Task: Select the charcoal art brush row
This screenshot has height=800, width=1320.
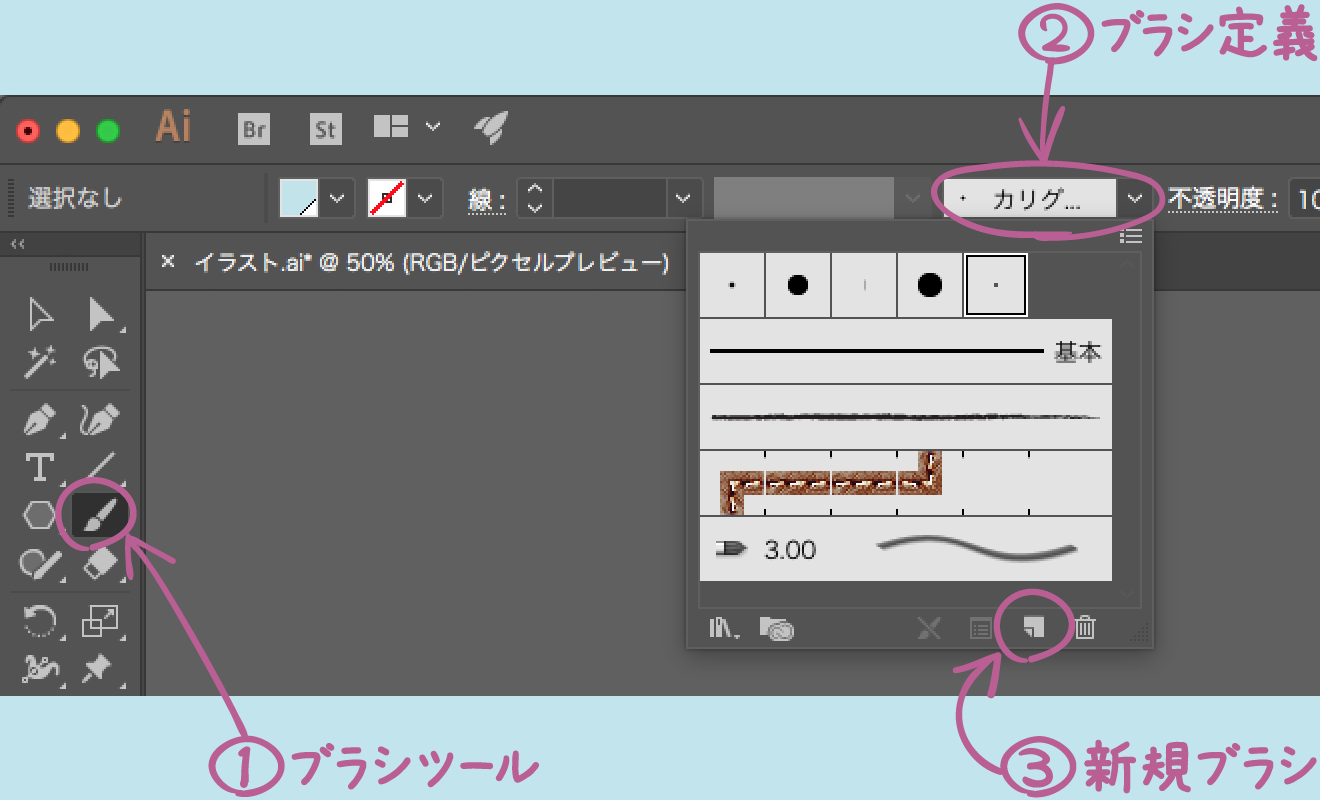Action: pos(906,417)
